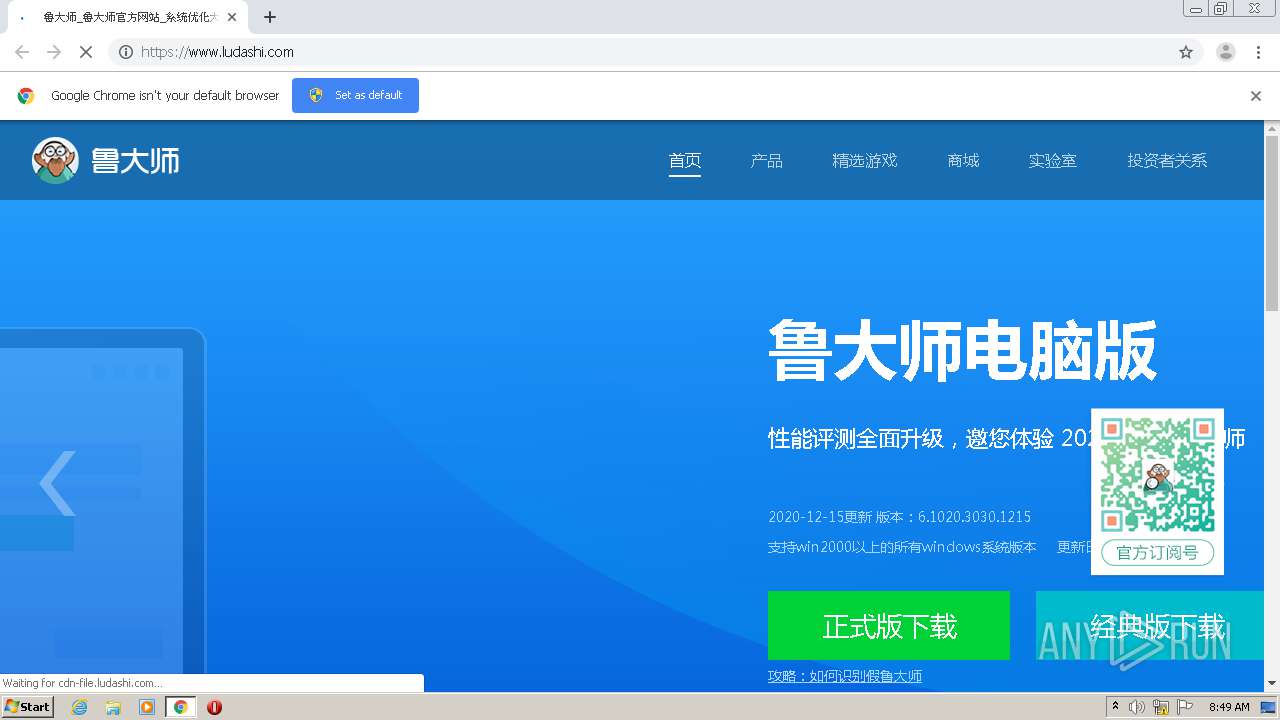Click the site information icon in address bar
Screen dimensions: 1280x720
pos(126,52)
